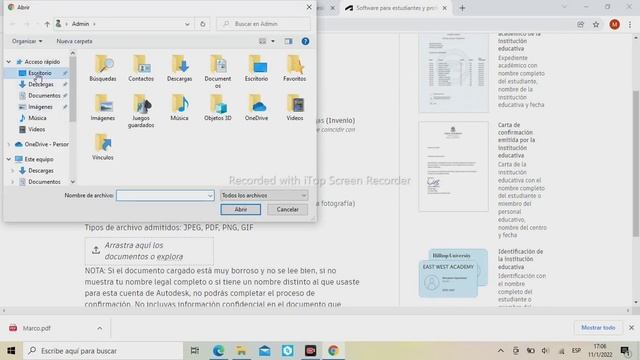Expand the address bar path history dropdown
Screen dimensions: 640x360
[x=187, y=24]
